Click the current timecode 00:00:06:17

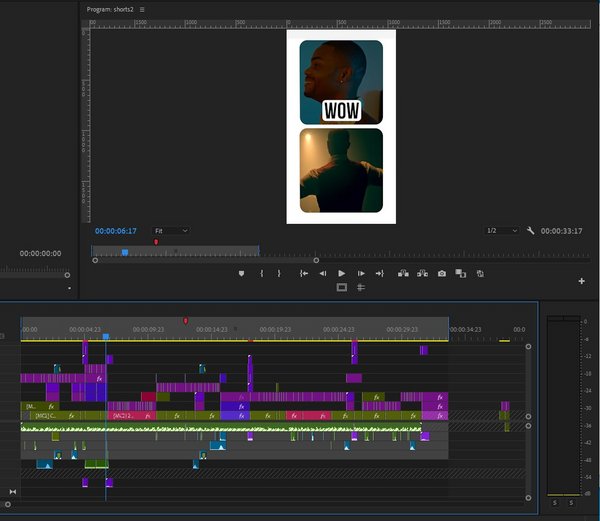[116, 231]
